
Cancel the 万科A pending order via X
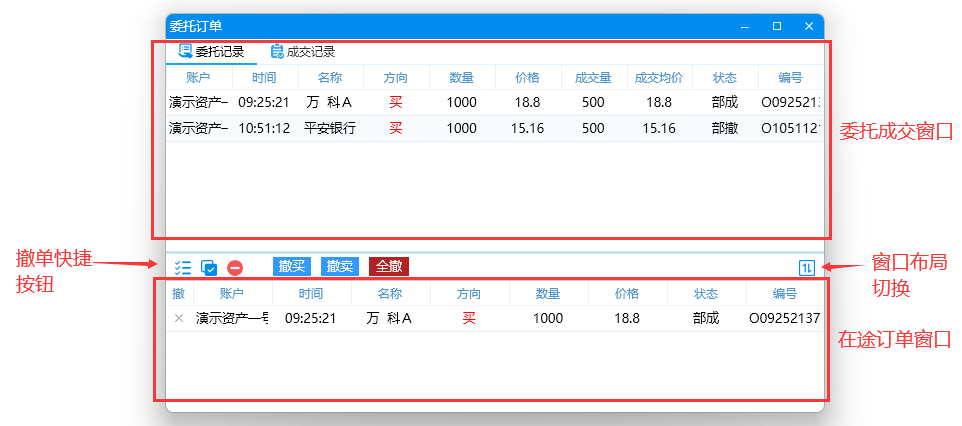click(179, 319)
